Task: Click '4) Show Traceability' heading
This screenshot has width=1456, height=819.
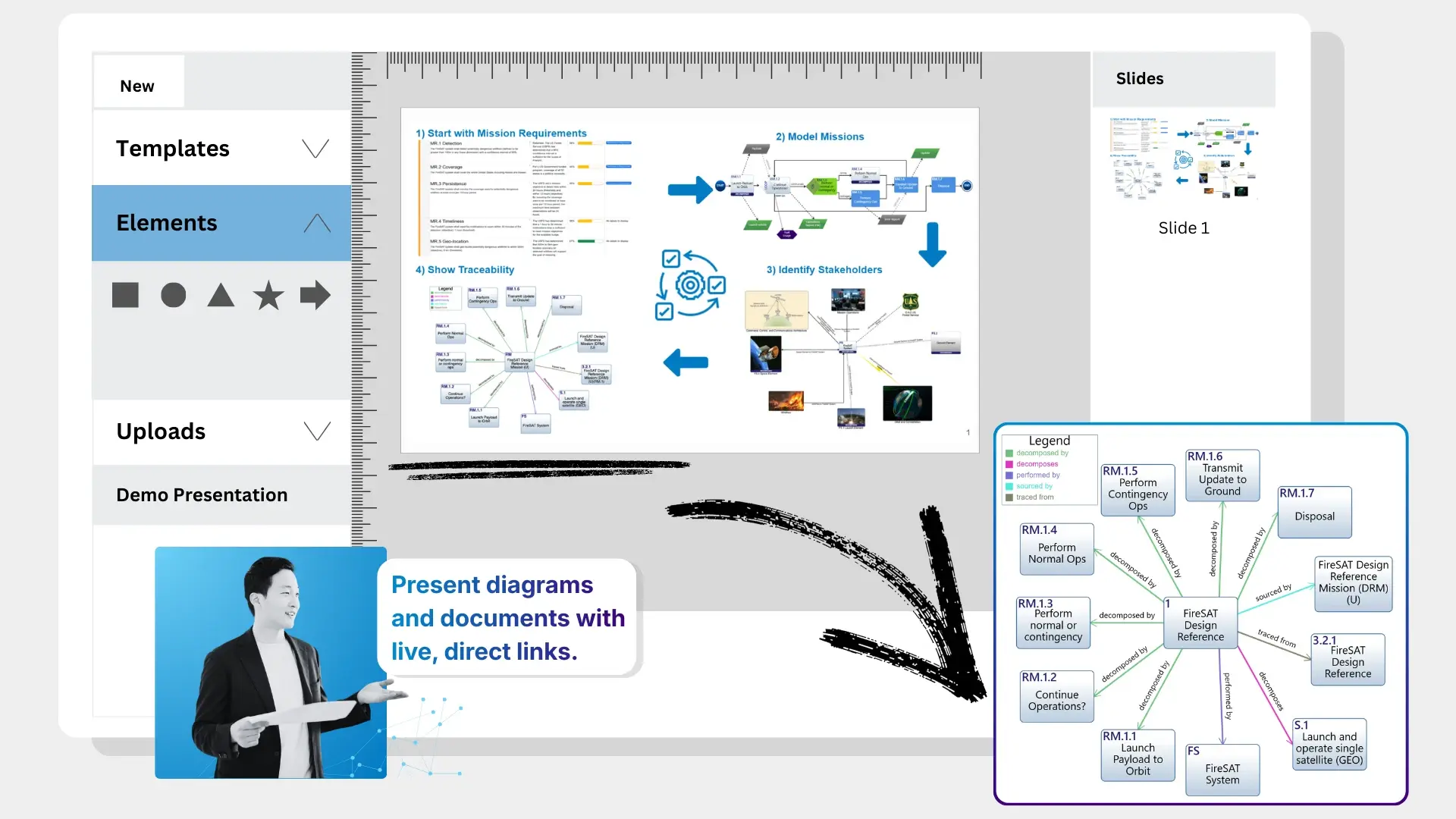Action: tap(465, 270)
